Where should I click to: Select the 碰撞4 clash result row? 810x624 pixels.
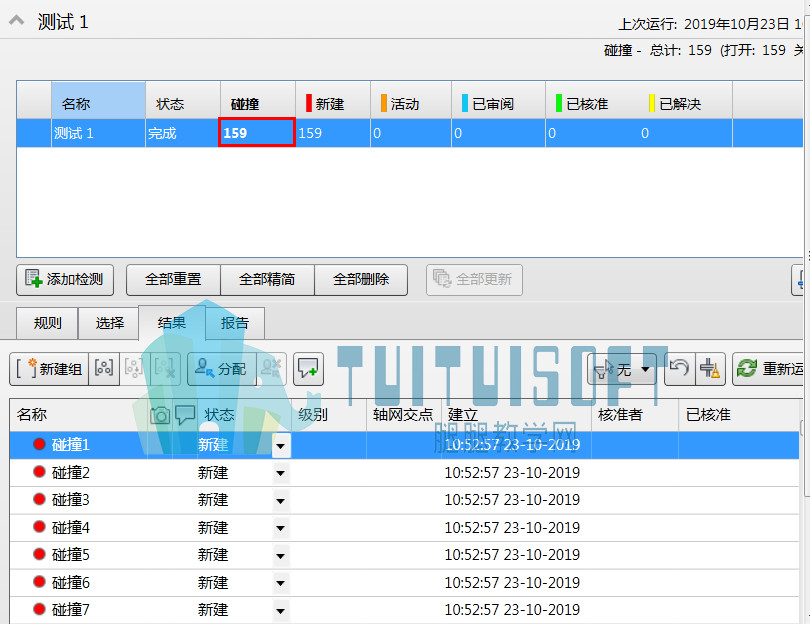click(404, 528)
